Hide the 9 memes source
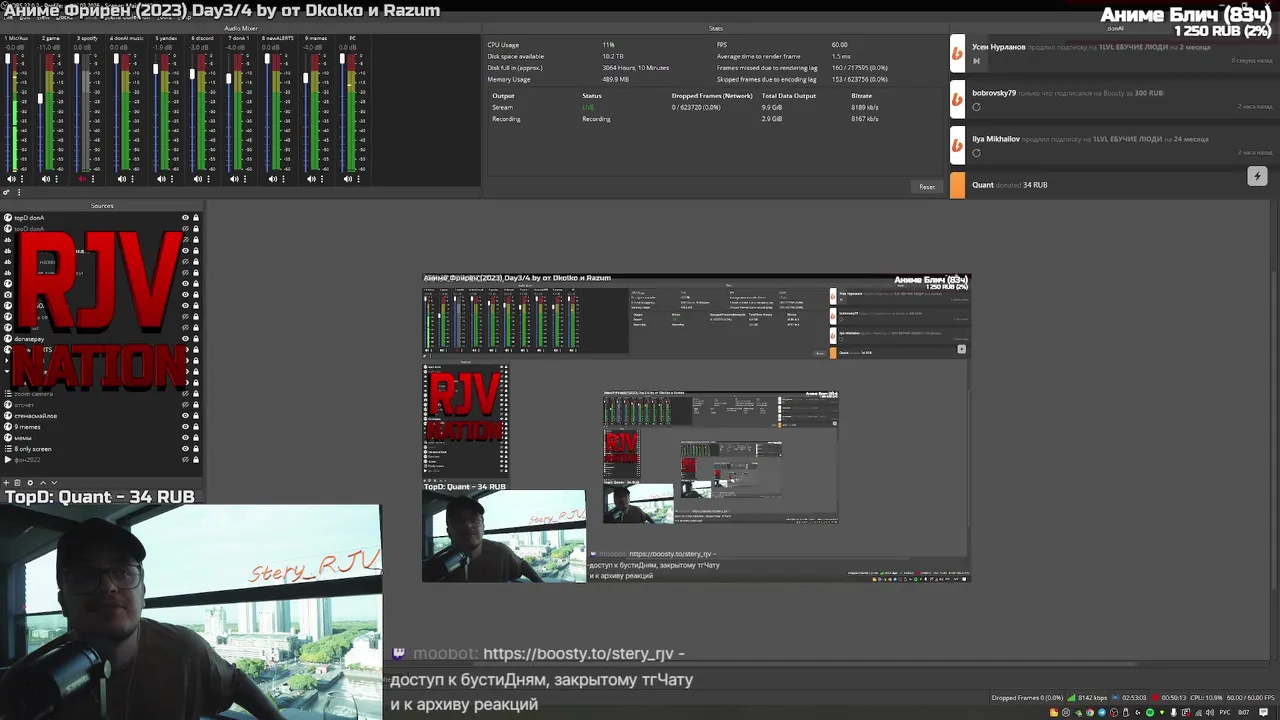Viewport: 1280px width, 720px height. [185, 427]
